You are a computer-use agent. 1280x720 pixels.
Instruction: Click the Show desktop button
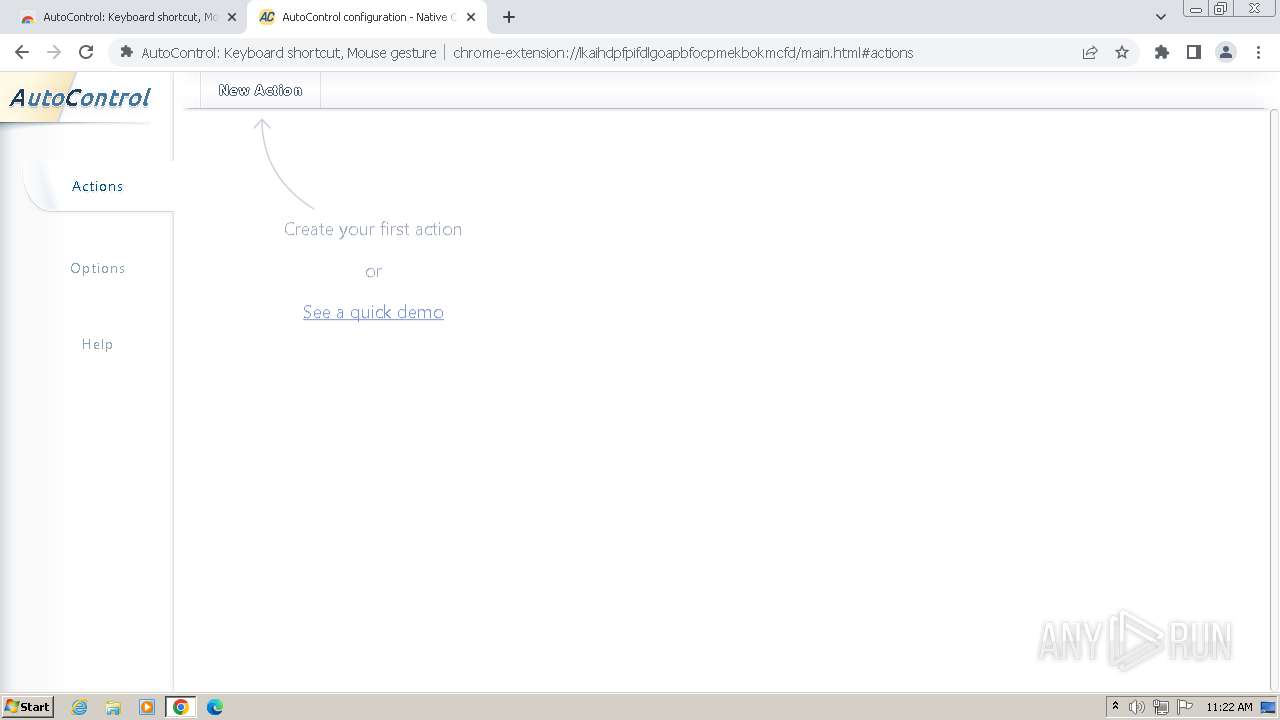(x=1268, y=707)
